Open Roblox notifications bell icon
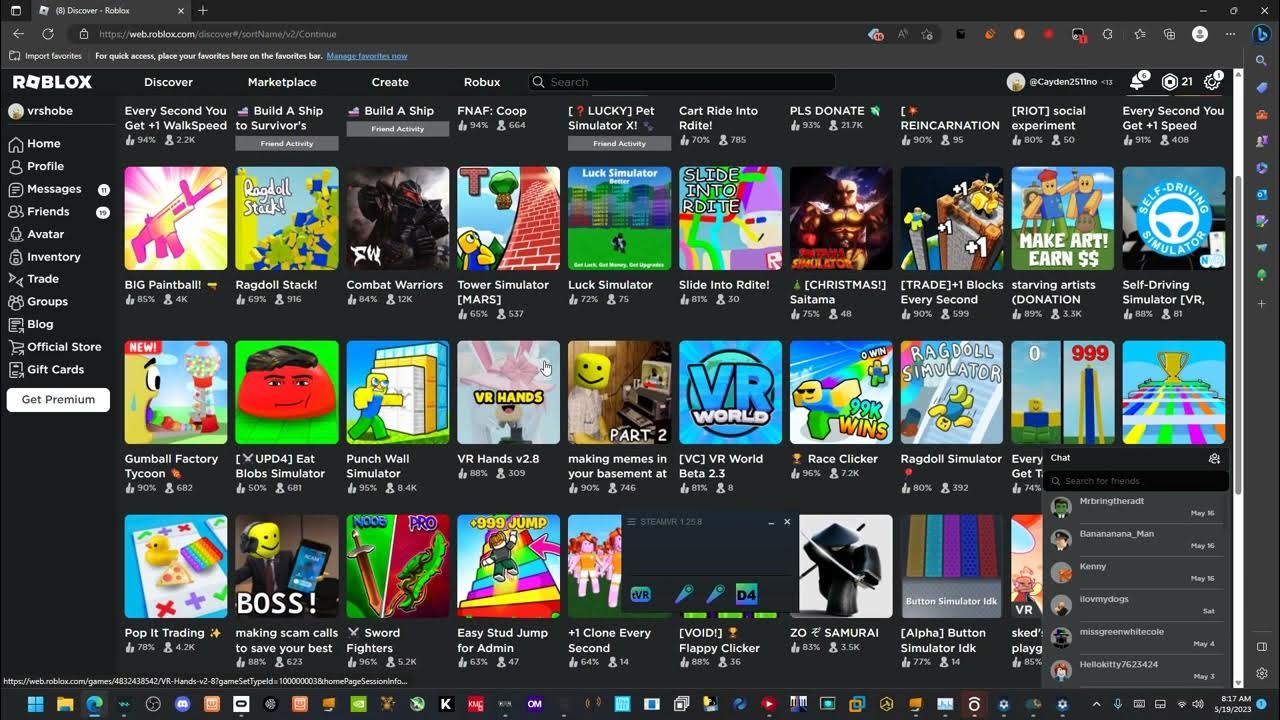The width and height of the screenshot is (1280, 720). coord(1137,82)
